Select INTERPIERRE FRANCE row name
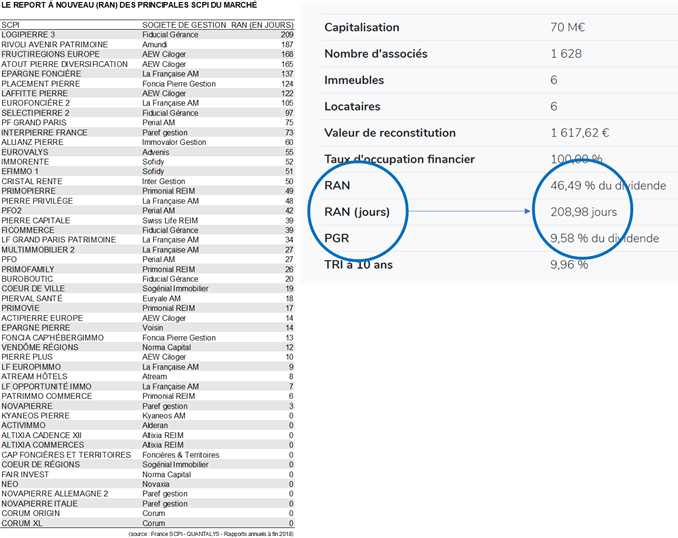Viewport: 678px width, 538px height. 44,132
